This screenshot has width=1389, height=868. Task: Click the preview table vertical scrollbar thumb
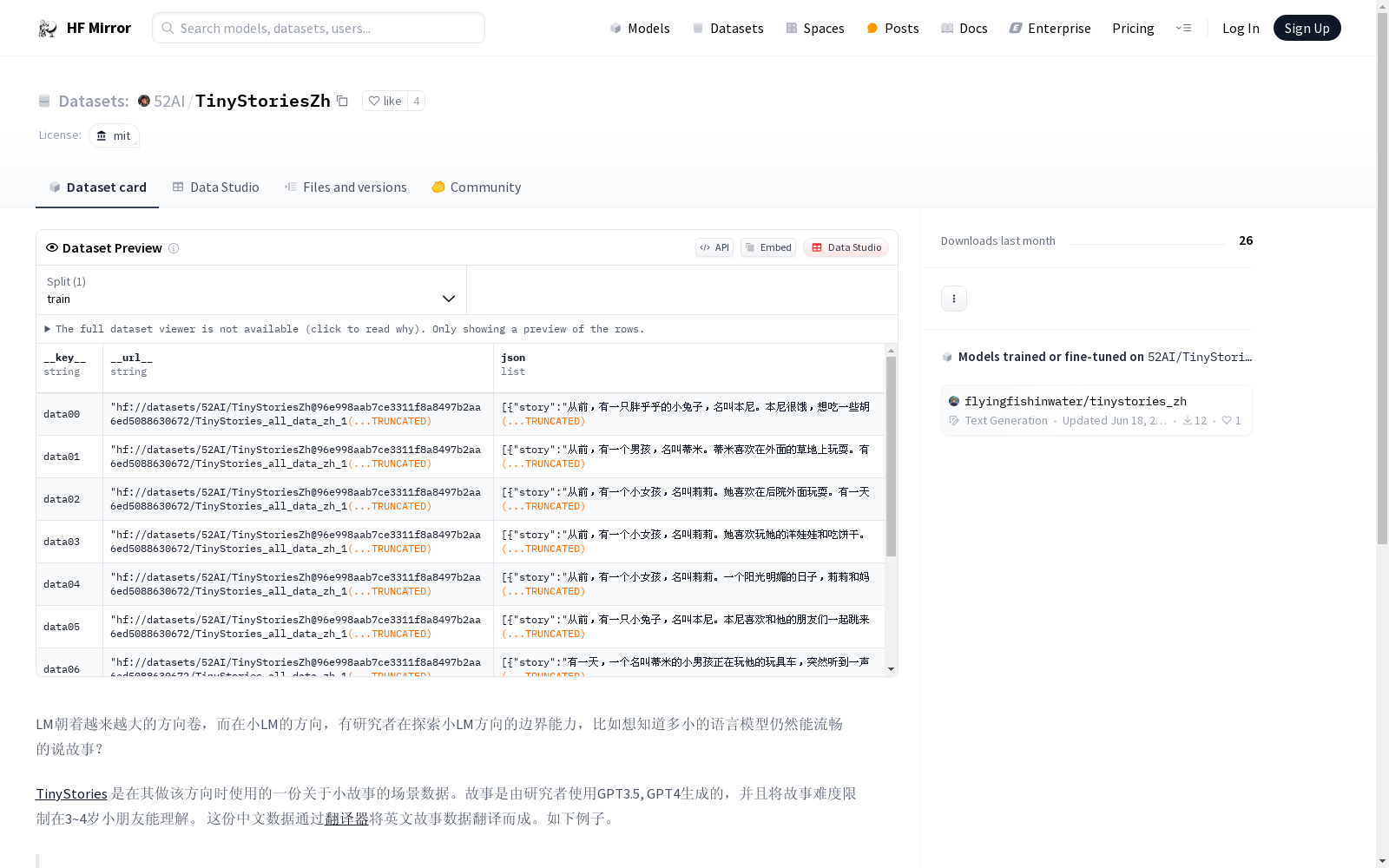pos(891,457)
